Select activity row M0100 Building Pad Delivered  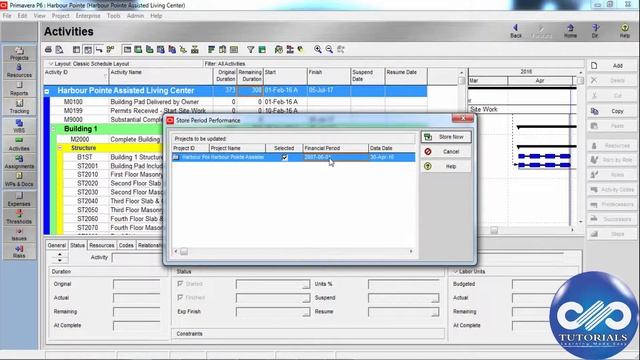pyautogui.click(x=237, y=102)
